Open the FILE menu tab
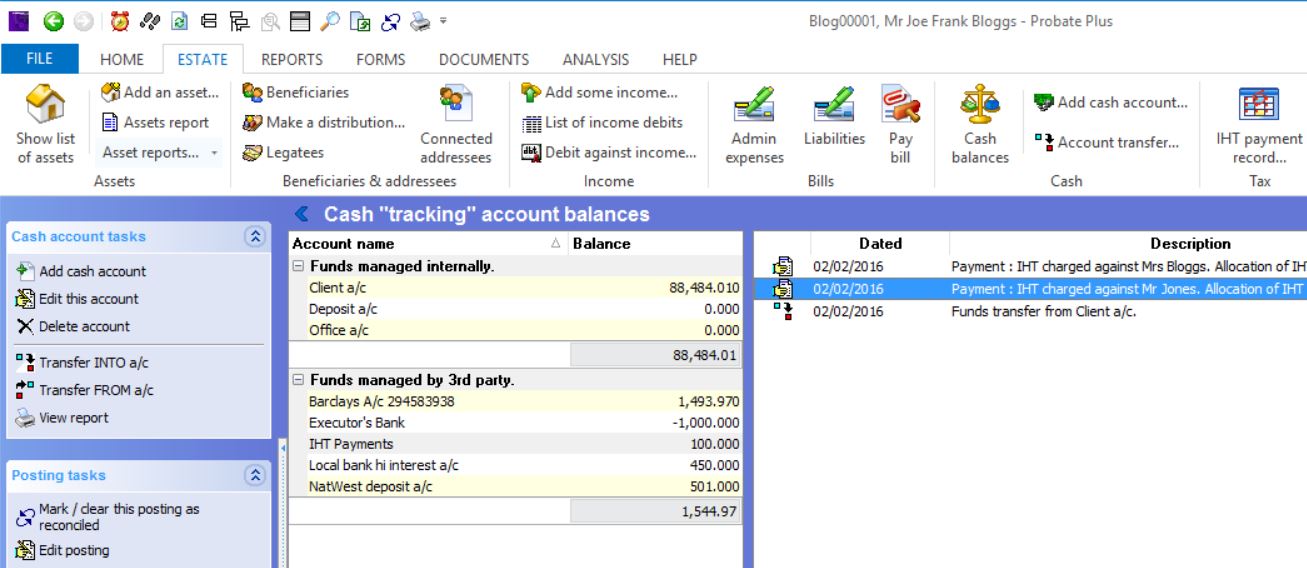Image resolution: width=1307 pixels, height=568 pixels. pos(39,59)
